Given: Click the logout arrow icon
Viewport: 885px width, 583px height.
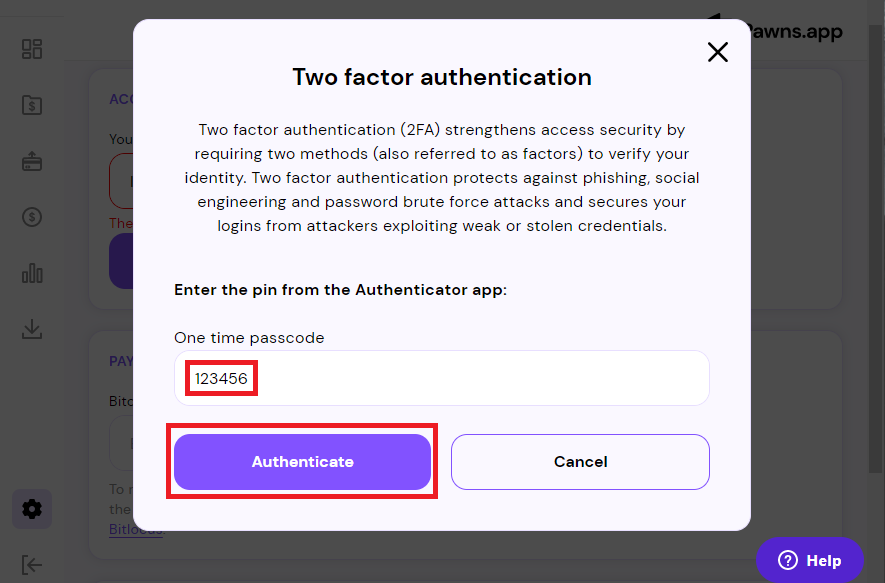Looking at the screenshot, I should pos(32,564).
